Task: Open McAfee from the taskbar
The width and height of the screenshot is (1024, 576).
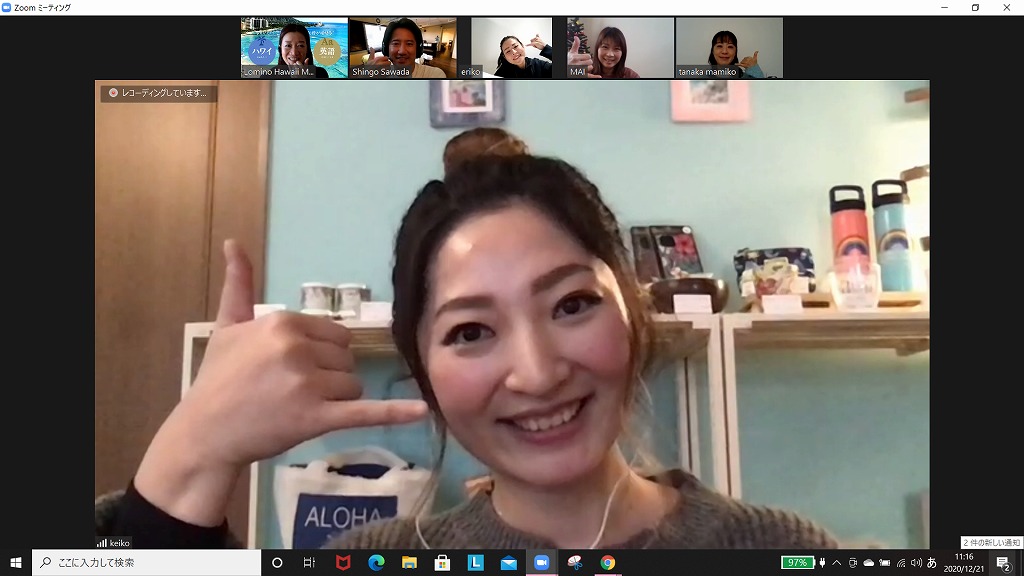Action: click(343, 562)
